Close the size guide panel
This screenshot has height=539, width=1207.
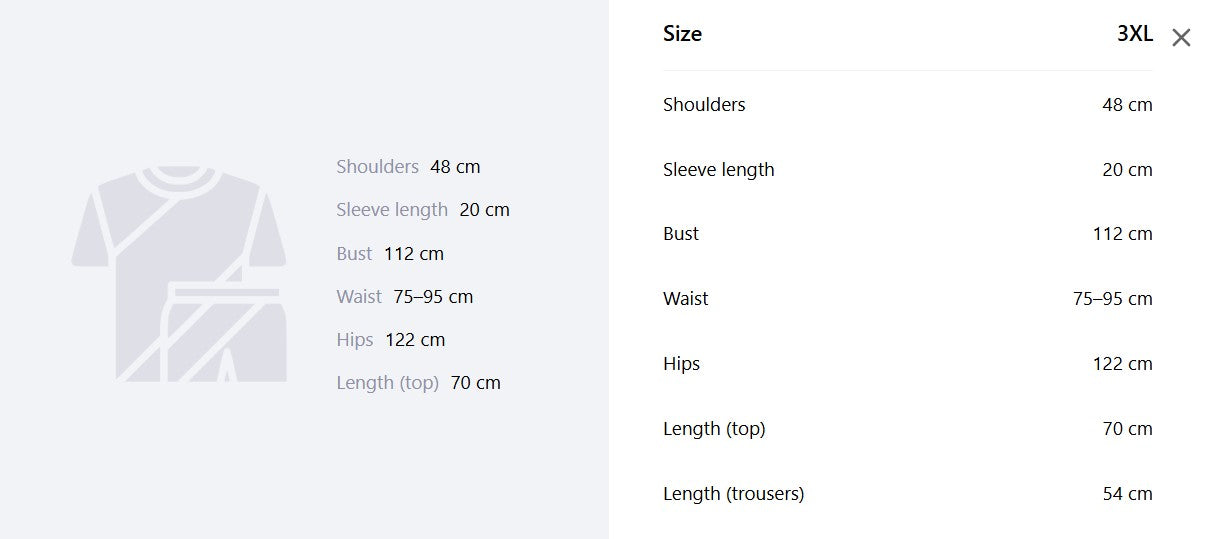tap(1181, 38)
